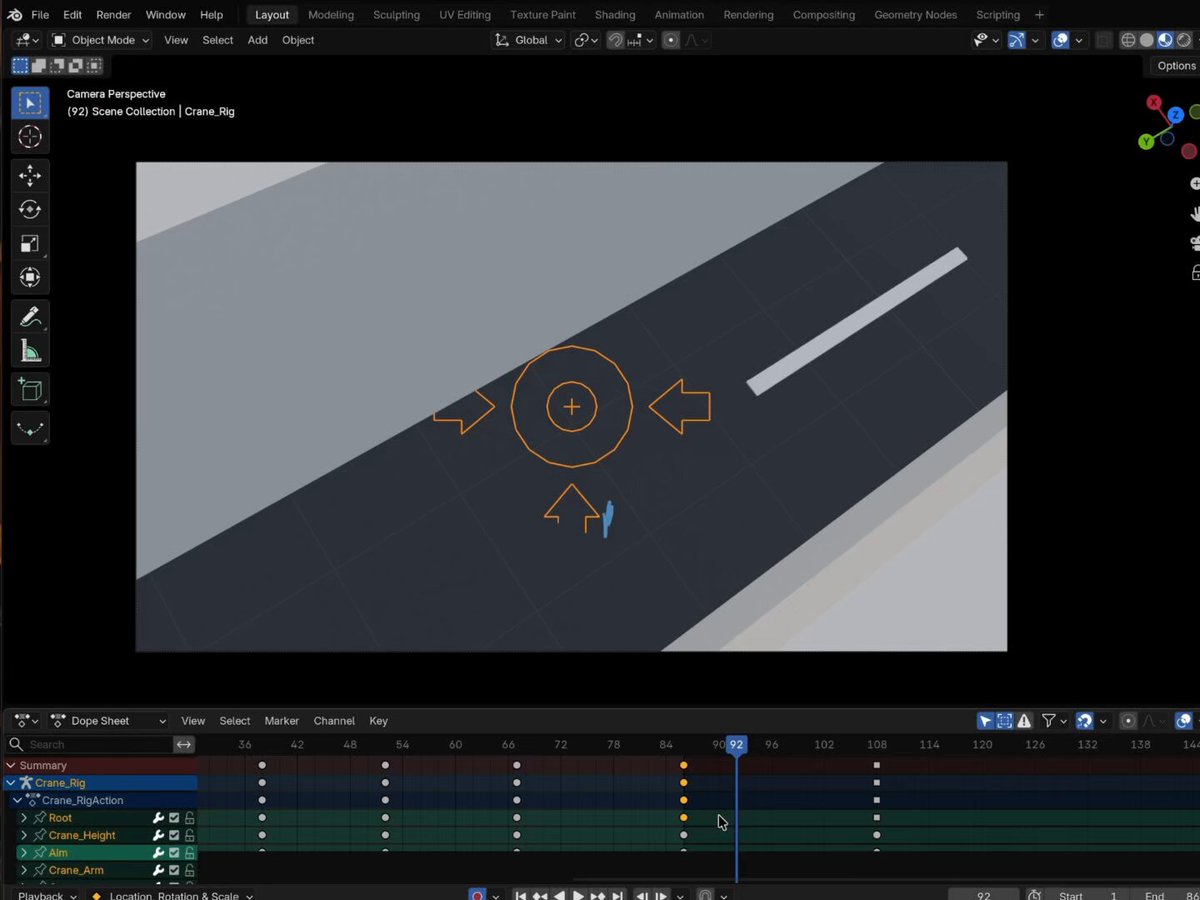Click the wrench icon on Crane_Height channel
This screenshot has height=900, width=1200.
click(x=158, y=835)
